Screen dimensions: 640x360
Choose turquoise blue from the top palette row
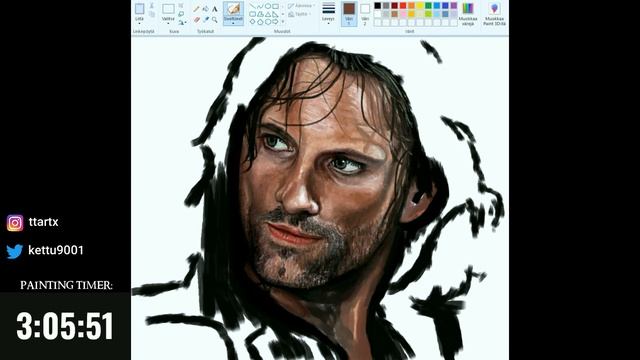pos(437,6)
